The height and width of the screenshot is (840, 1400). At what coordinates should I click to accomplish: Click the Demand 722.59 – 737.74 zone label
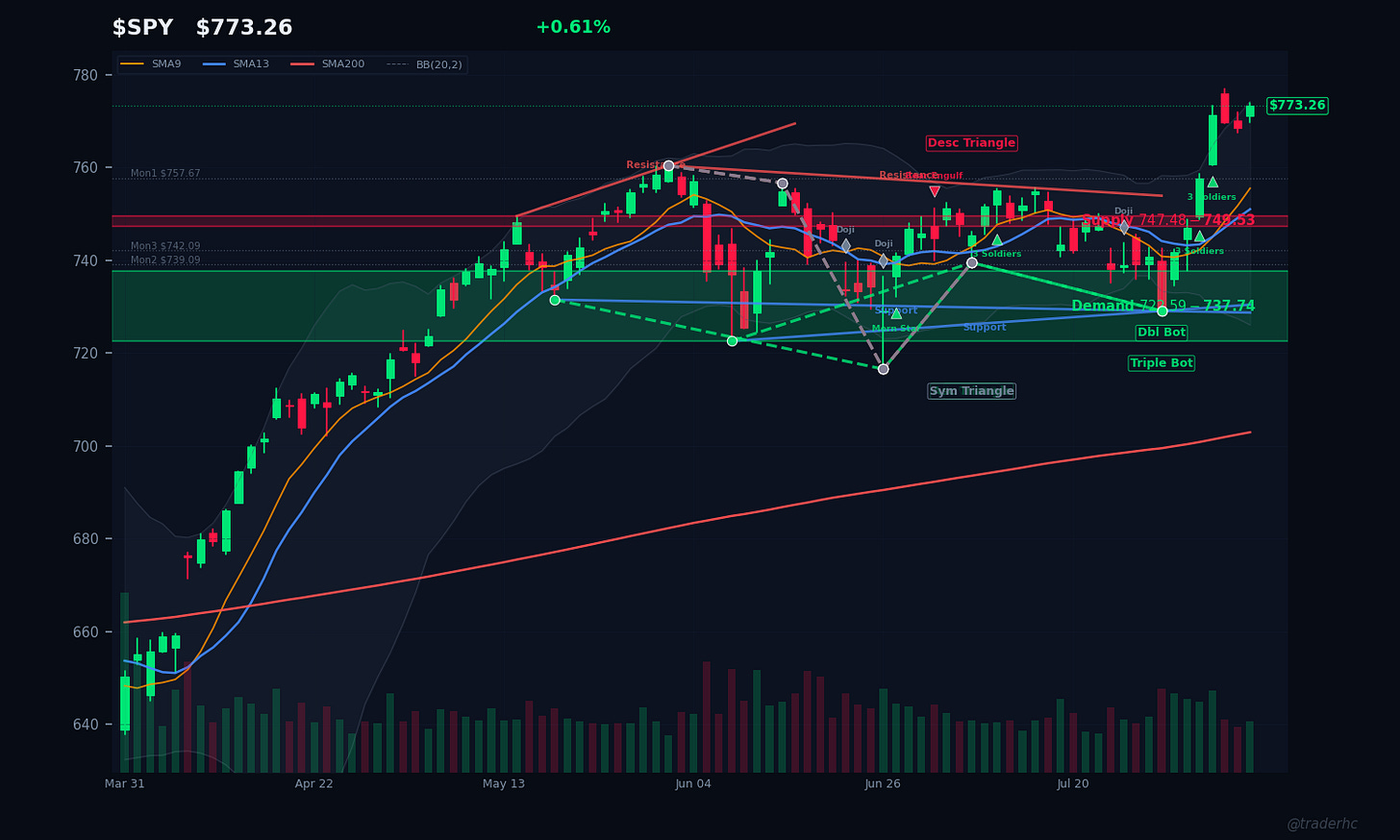pyautogui.click(x=1163, y=307)
